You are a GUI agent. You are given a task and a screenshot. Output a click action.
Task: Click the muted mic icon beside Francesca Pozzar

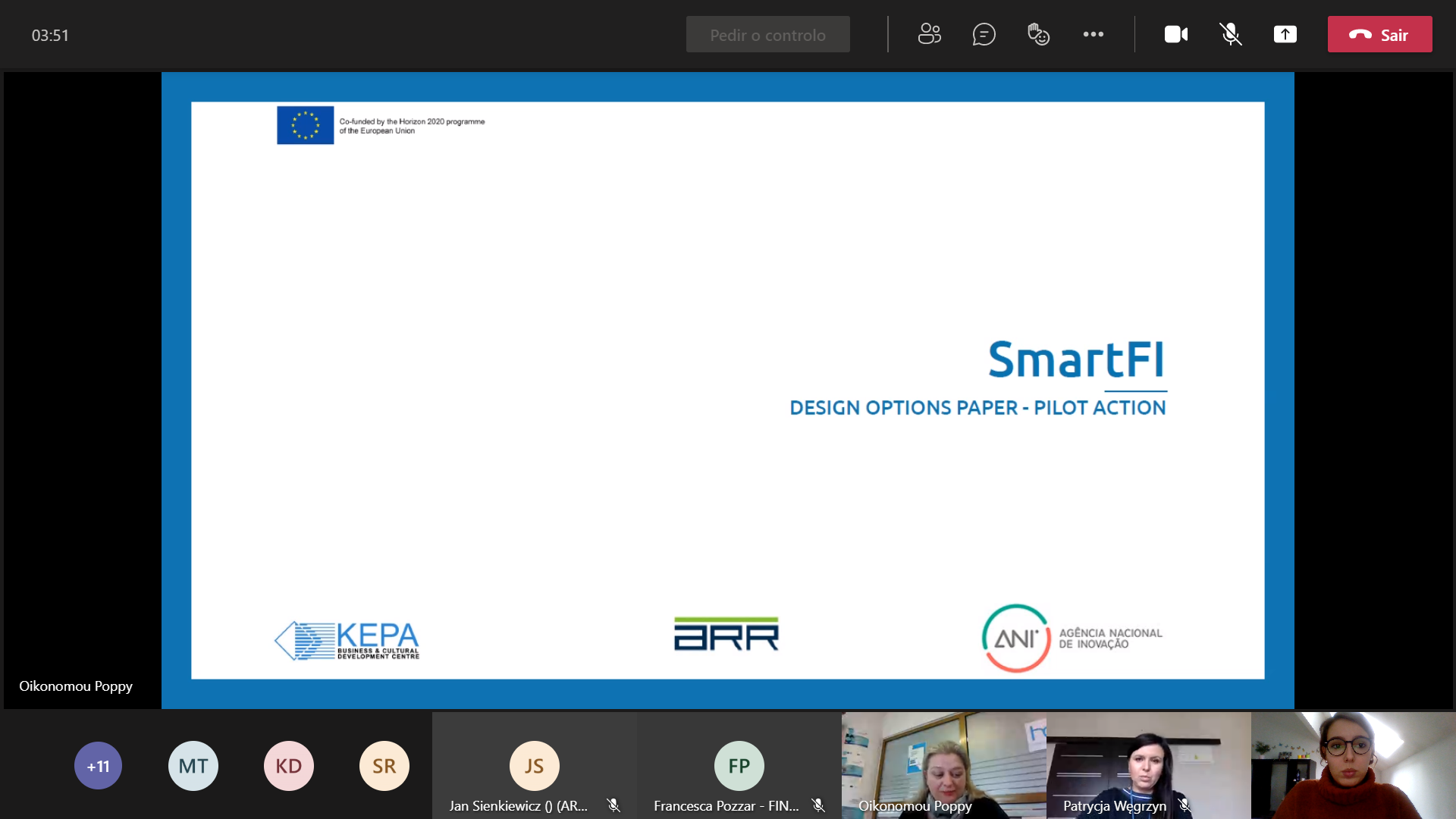coord(818,805)
